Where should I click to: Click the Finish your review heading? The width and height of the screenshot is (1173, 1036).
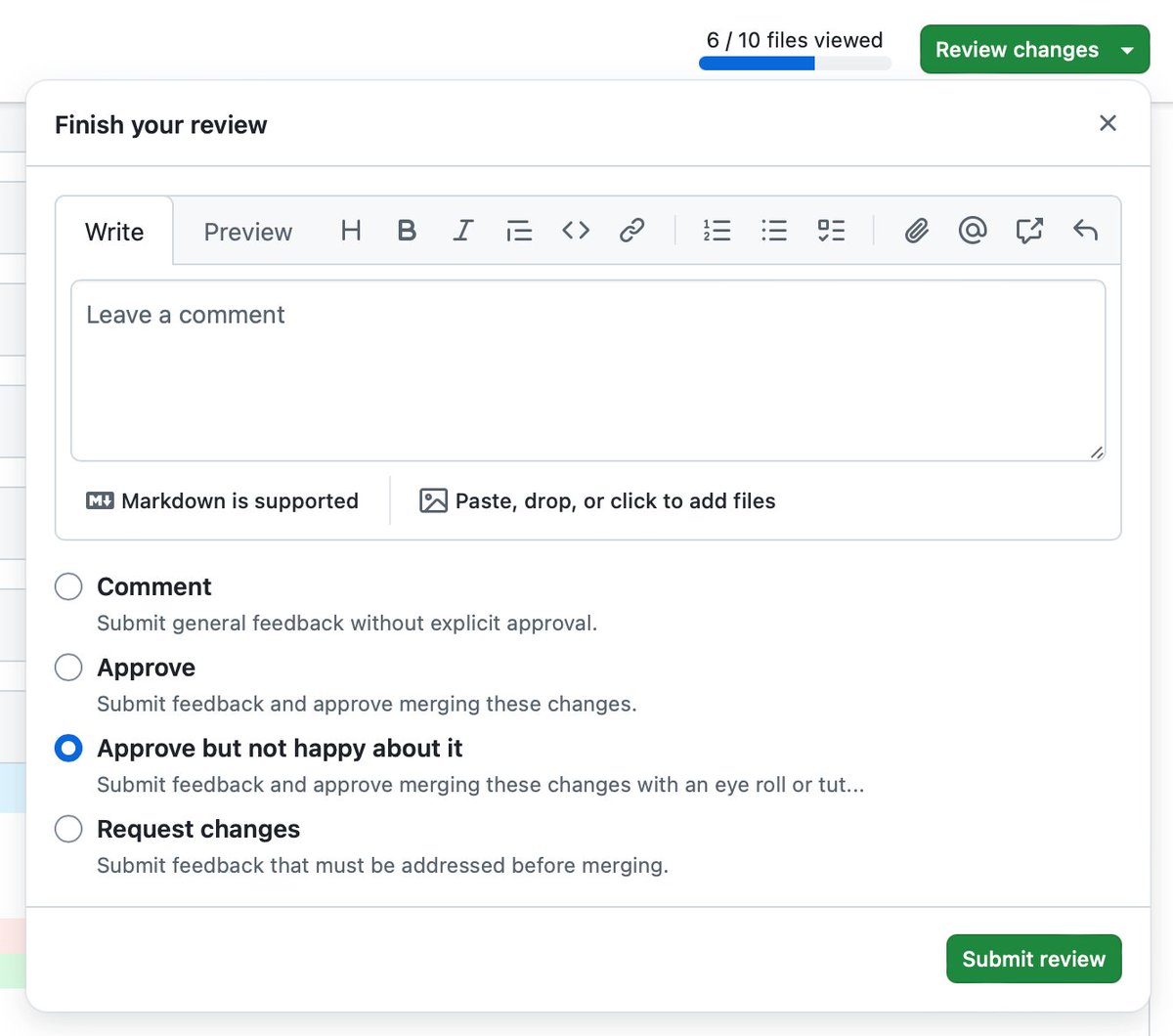click(x=160, y=125)
